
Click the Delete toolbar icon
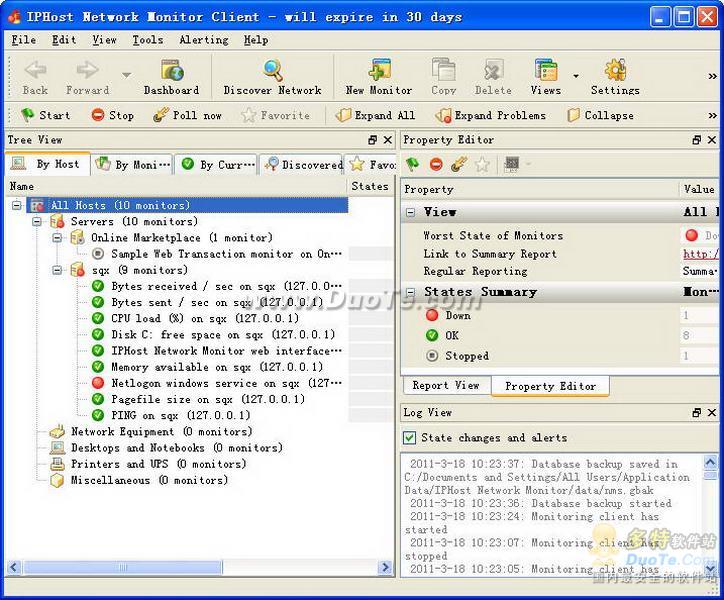(x=493, y=77)
